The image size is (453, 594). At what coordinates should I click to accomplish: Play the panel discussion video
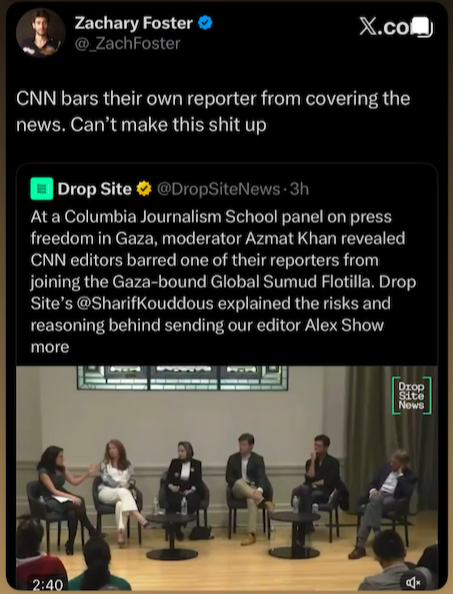[x=227, y=478]
